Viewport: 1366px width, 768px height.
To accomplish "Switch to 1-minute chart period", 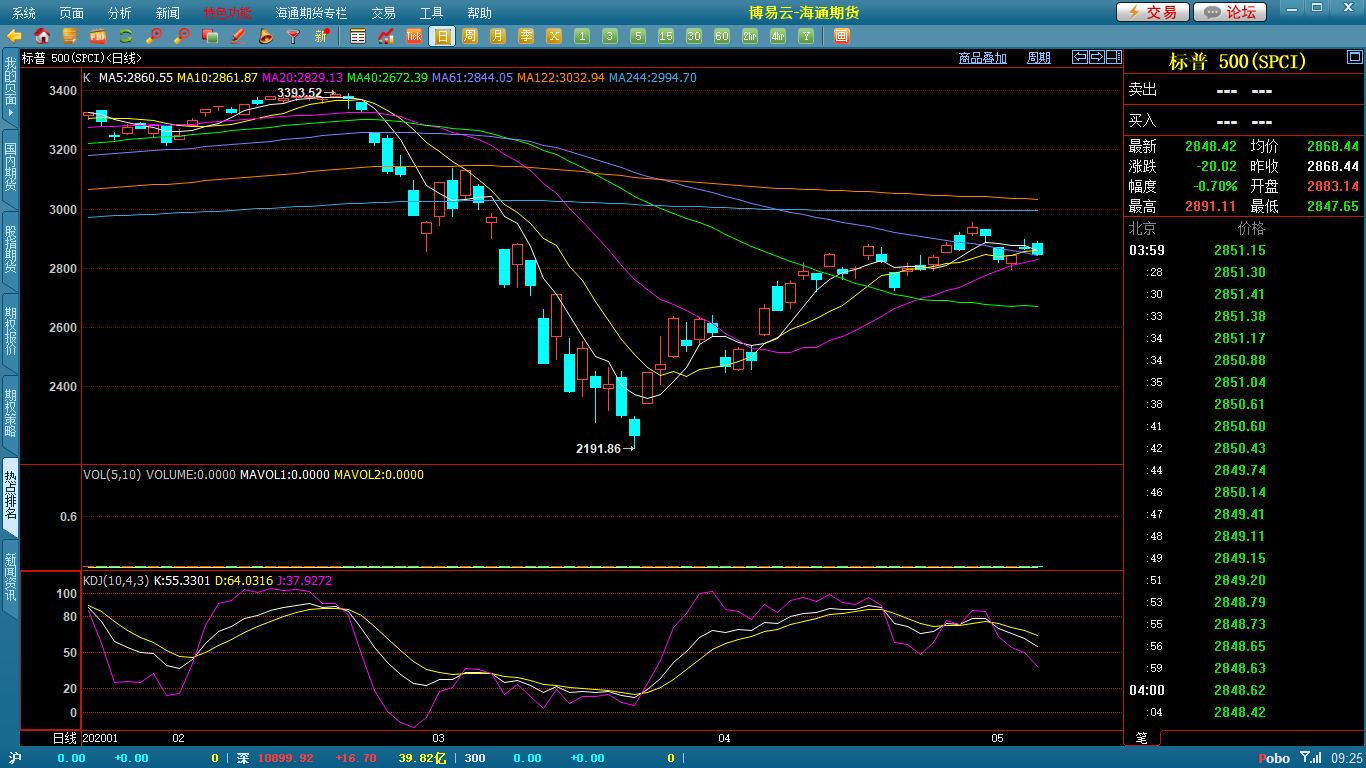I will (582, 36).
